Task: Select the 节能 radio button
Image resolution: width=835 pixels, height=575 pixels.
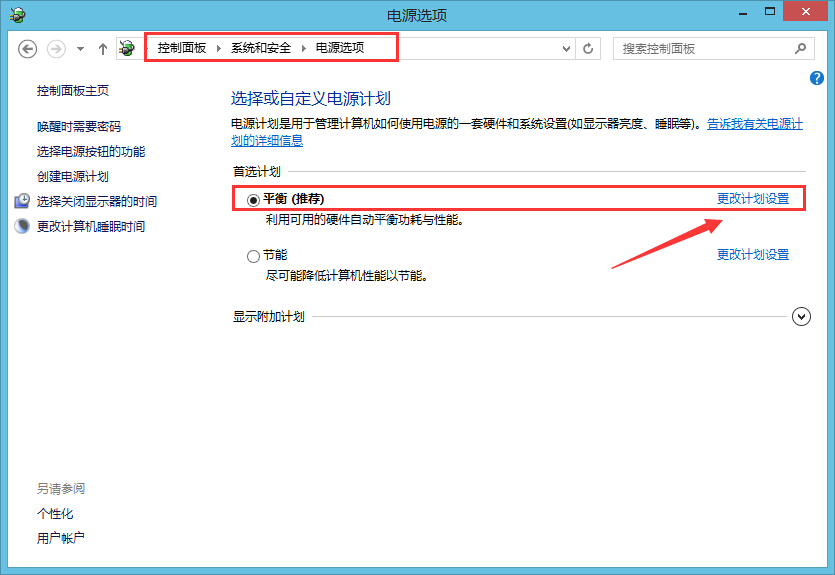Action: tap(253, 257)
